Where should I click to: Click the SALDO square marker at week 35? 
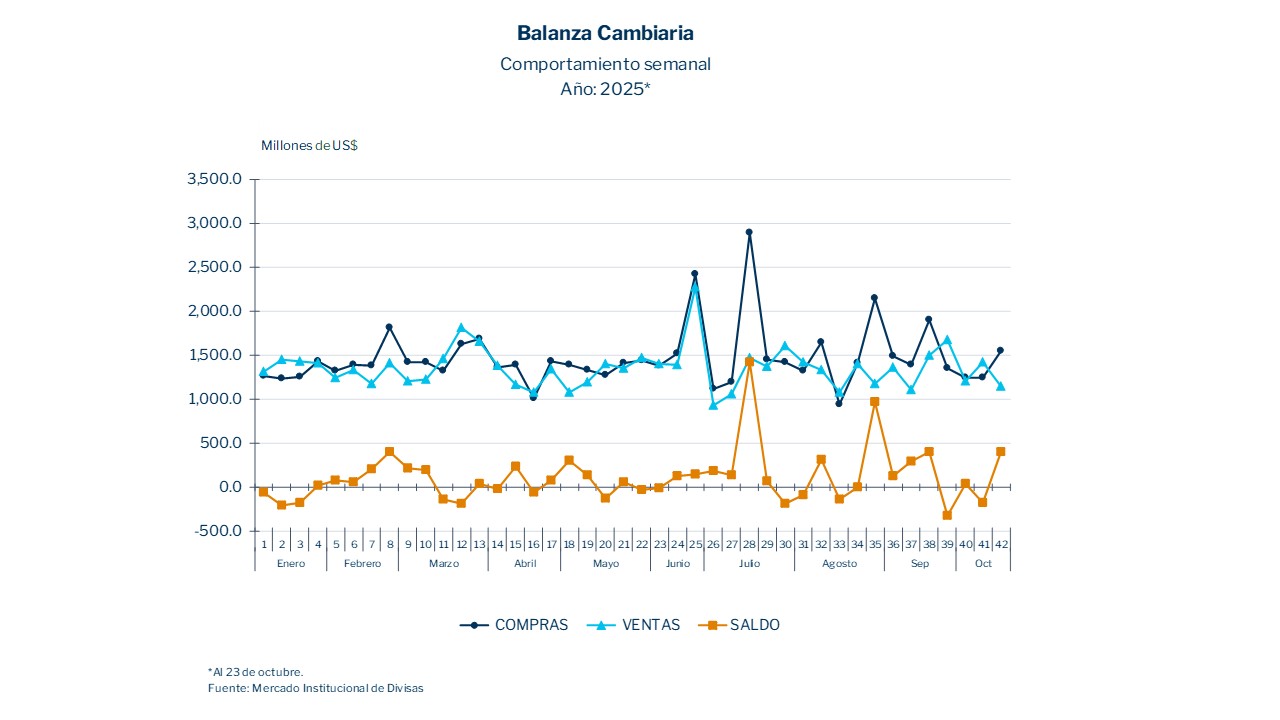[x=874, y=401]
